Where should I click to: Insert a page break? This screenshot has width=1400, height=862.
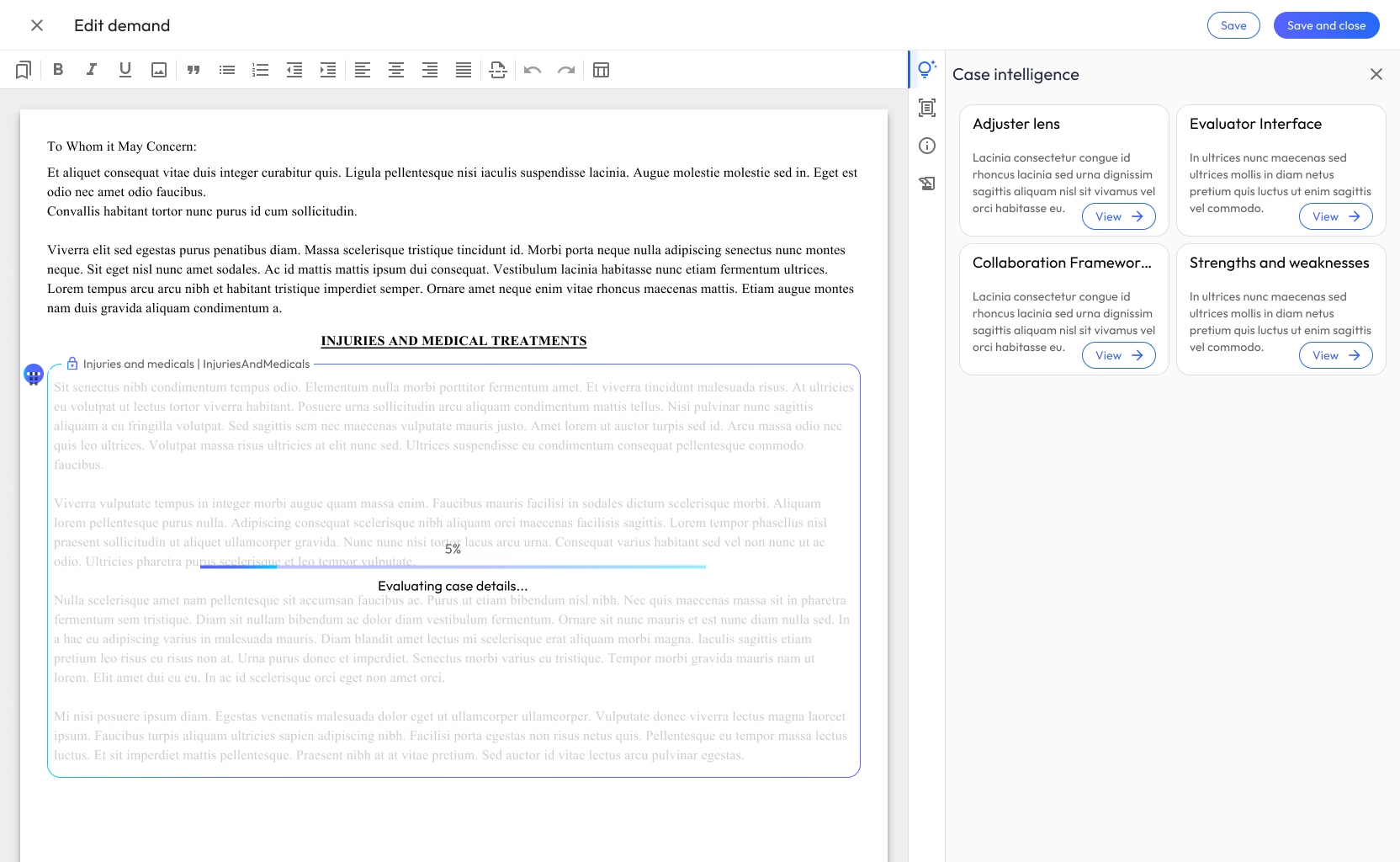pos(498,70)
